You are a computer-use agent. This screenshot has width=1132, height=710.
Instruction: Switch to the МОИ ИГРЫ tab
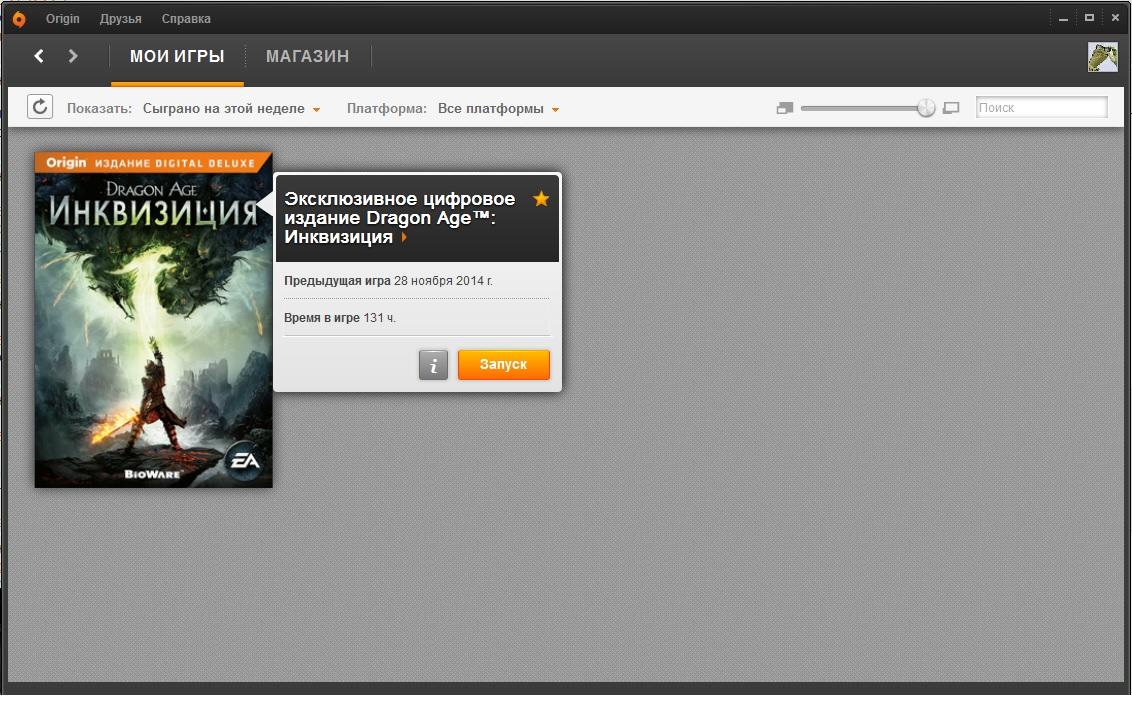click(x=177, y=56)
